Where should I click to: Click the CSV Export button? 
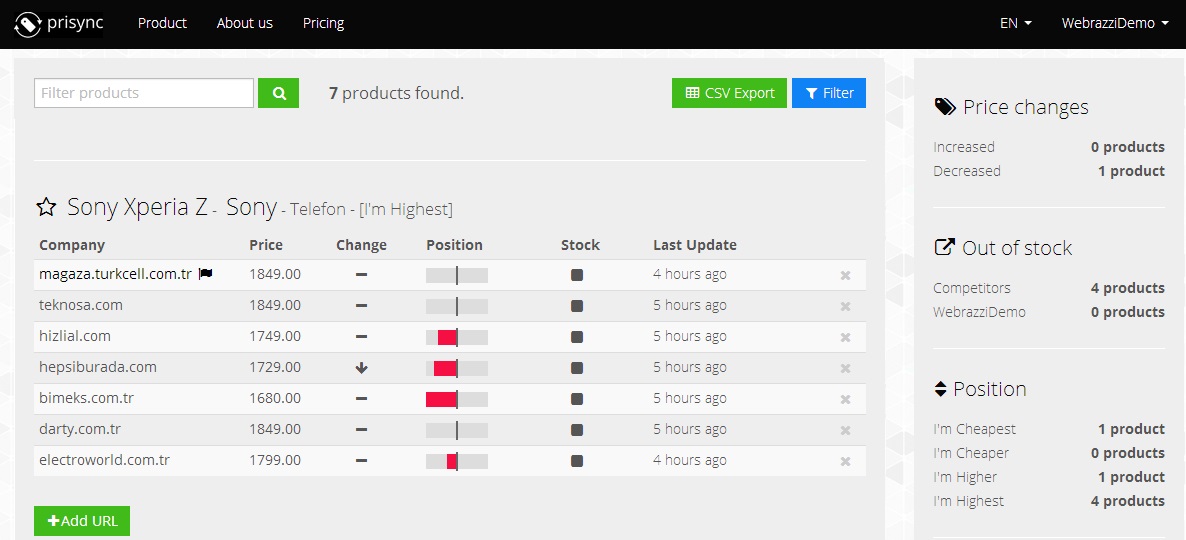(729, 93)
